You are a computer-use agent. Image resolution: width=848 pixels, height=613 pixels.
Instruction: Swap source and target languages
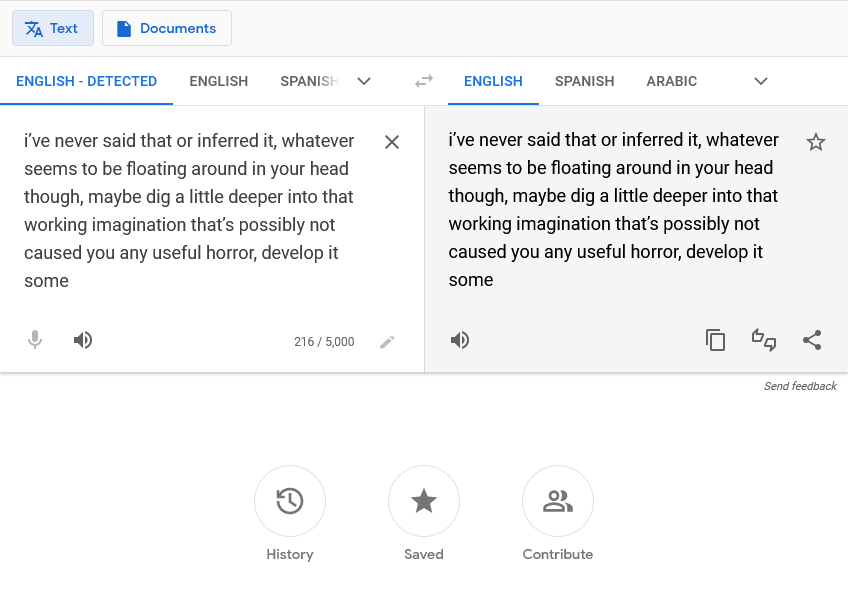[x=424, y=81]
